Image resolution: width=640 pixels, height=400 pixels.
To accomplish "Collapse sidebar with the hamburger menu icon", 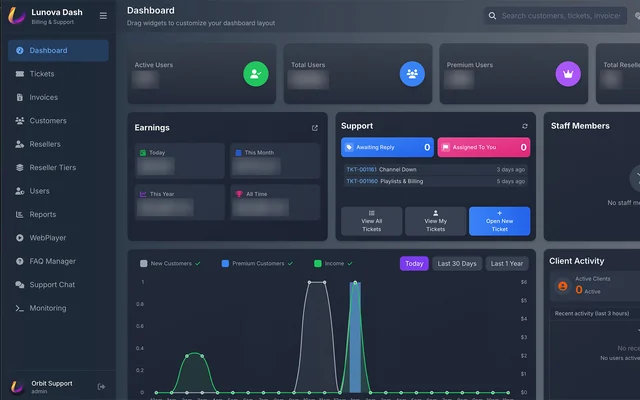I will point(103,16).
